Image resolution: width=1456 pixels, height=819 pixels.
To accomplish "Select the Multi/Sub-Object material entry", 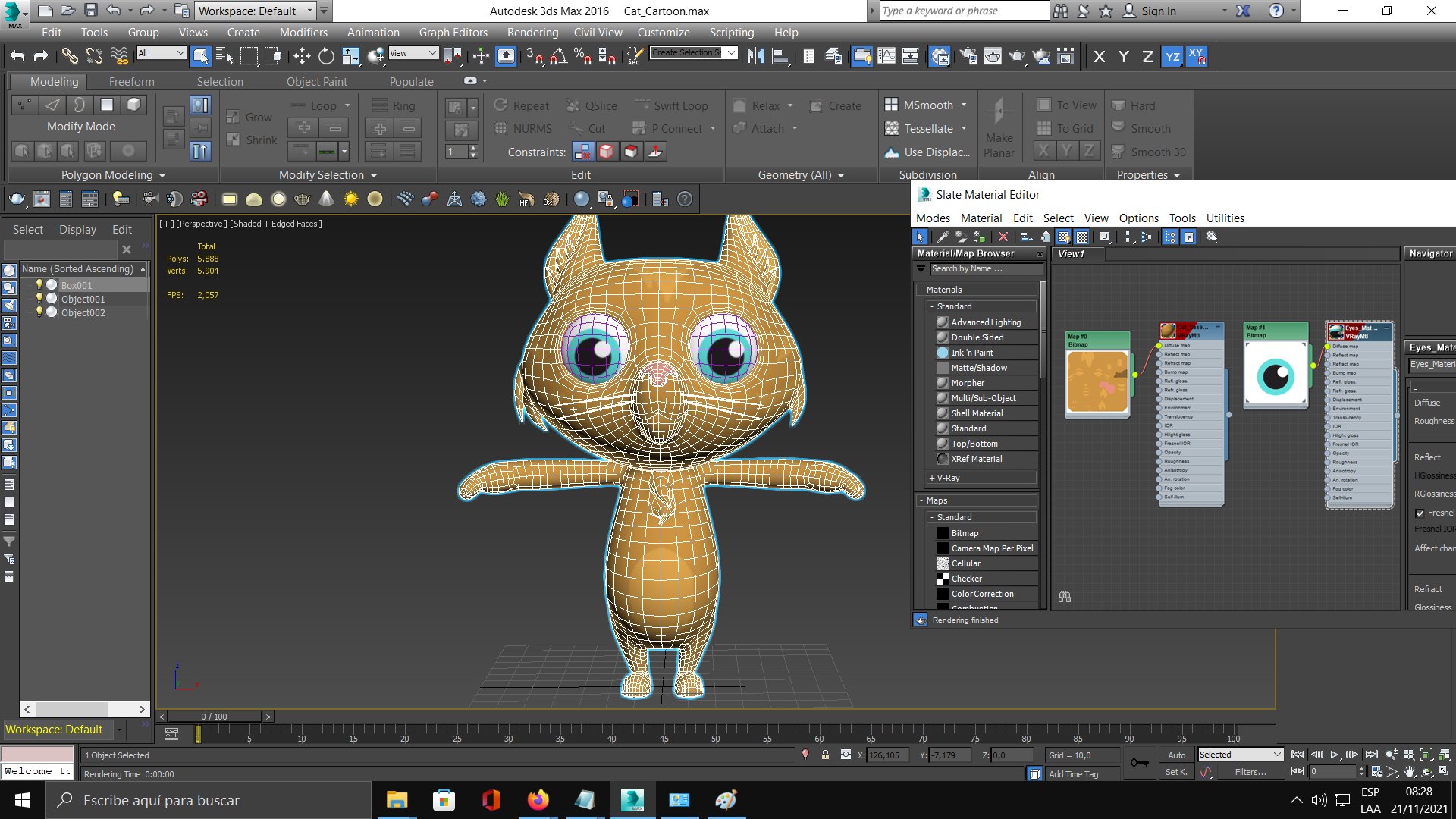I will [985, 398].
